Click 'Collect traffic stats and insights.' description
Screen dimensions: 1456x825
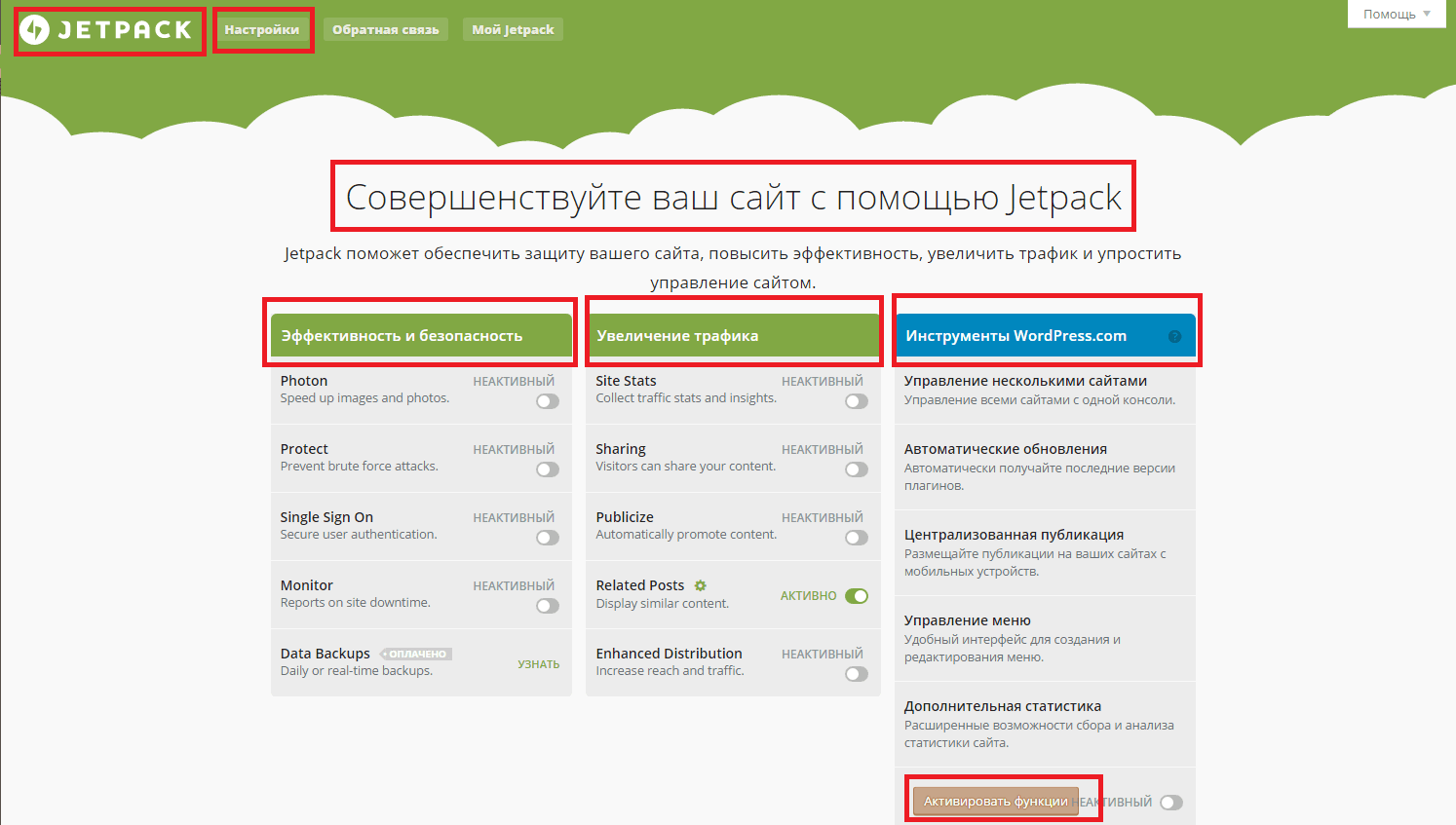pyautogui.click(x=686, y=398)
